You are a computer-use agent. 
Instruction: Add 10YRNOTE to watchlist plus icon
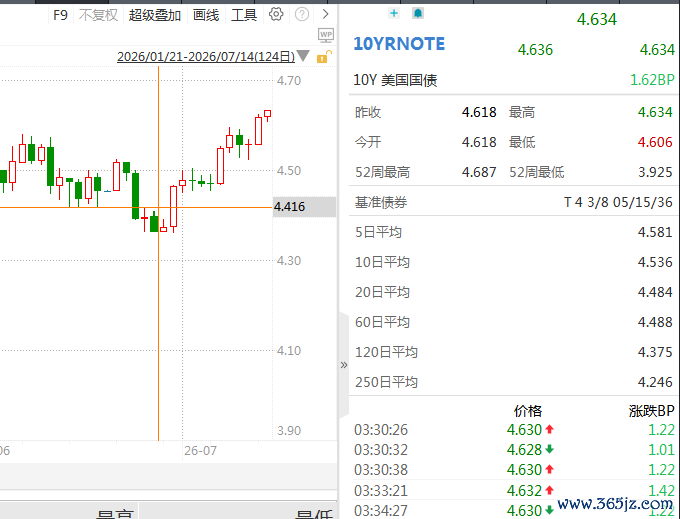tap(394, 13)
